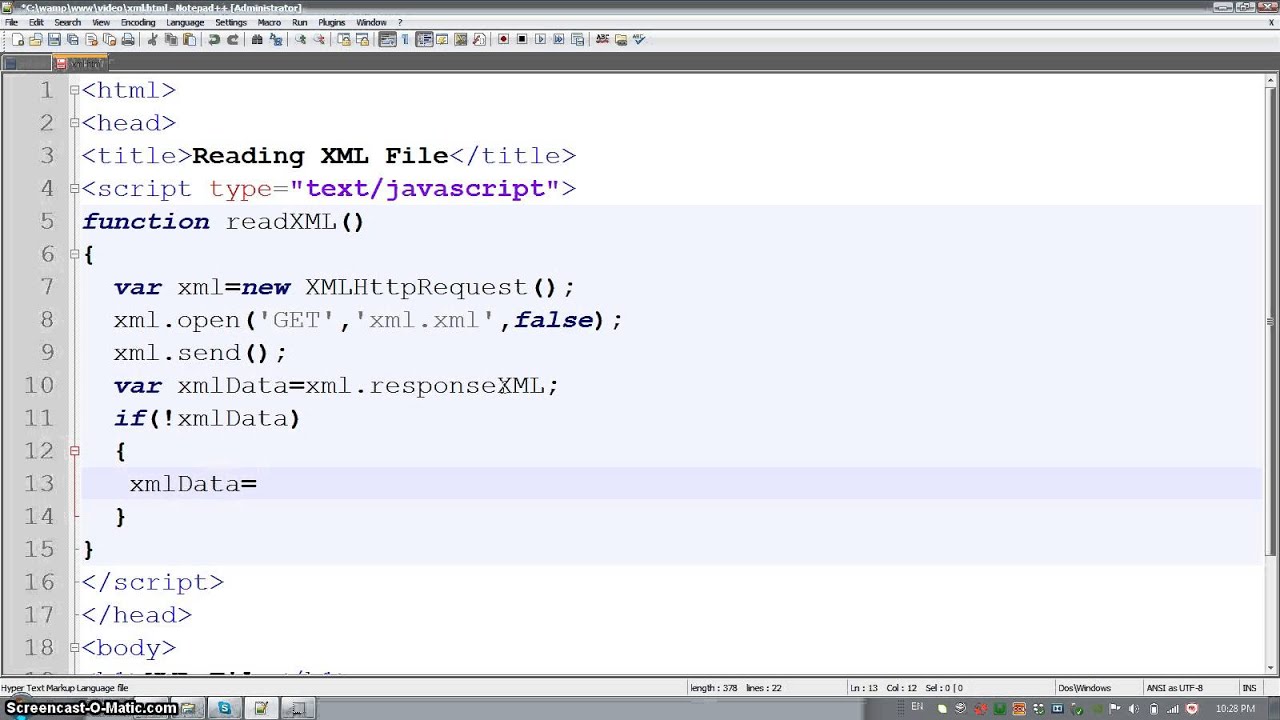
Task: Open the Plugins menu
Action: coord(332,22)
